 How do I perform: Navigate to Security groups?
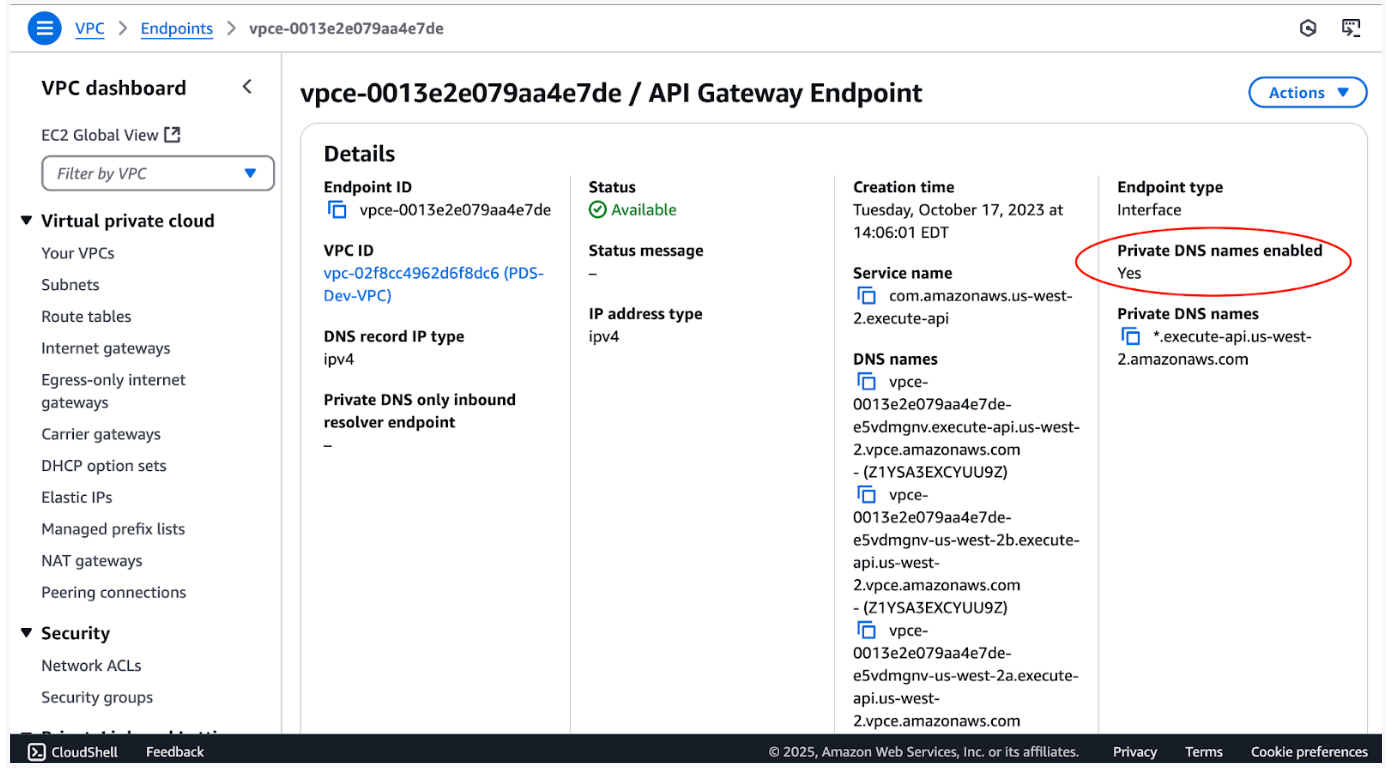[97, 698]
